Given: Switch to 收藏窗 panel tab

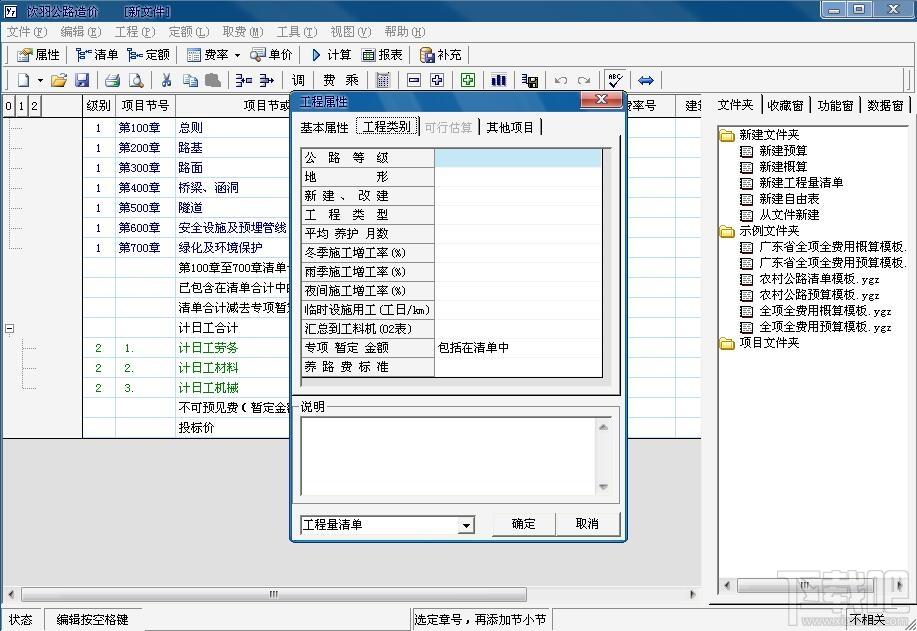Looking at the screenshot, I should click(785, 105).
